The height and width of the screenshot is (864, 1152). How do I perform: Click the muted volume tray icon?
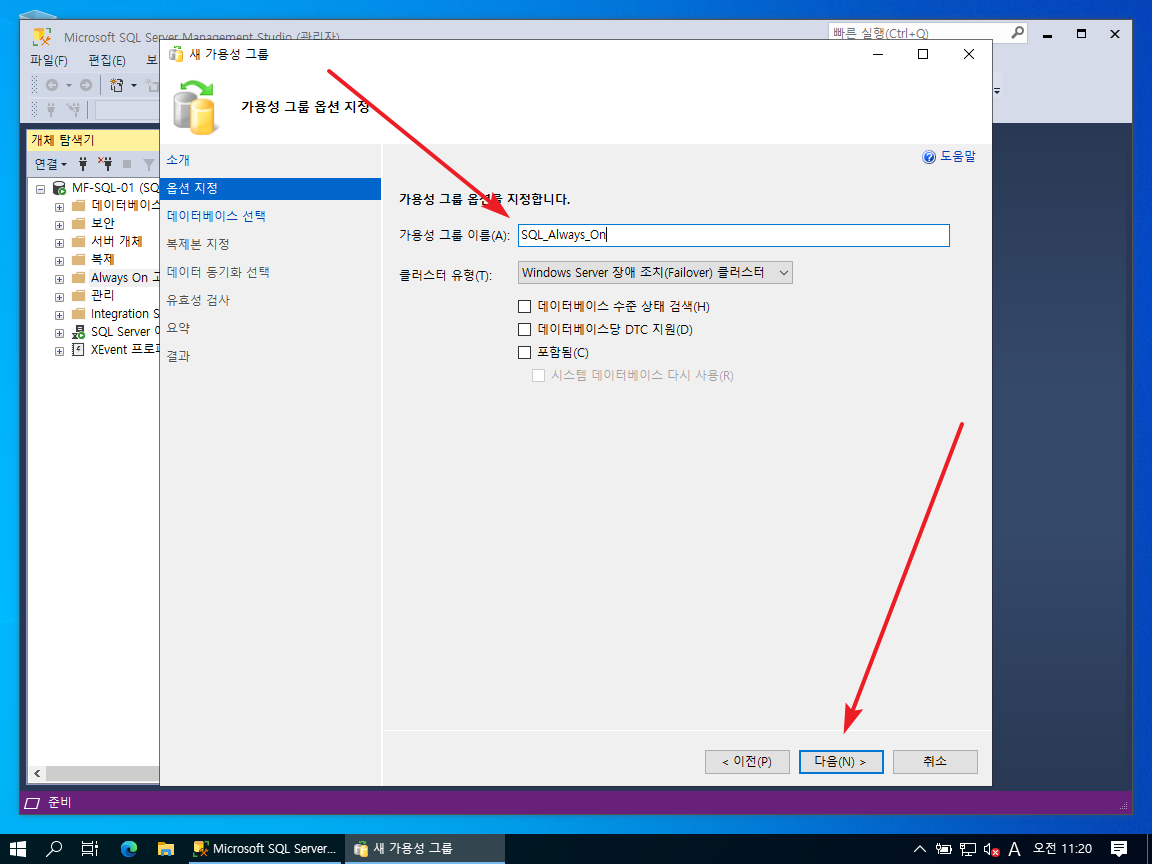991,849
